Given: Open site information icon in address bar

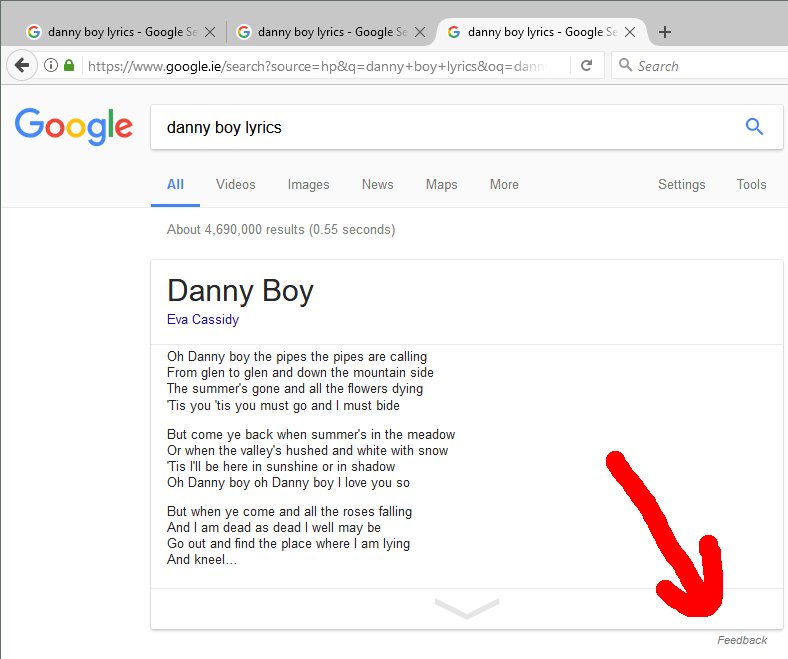Looking at the screenshot, I should [x=51, y=65].
